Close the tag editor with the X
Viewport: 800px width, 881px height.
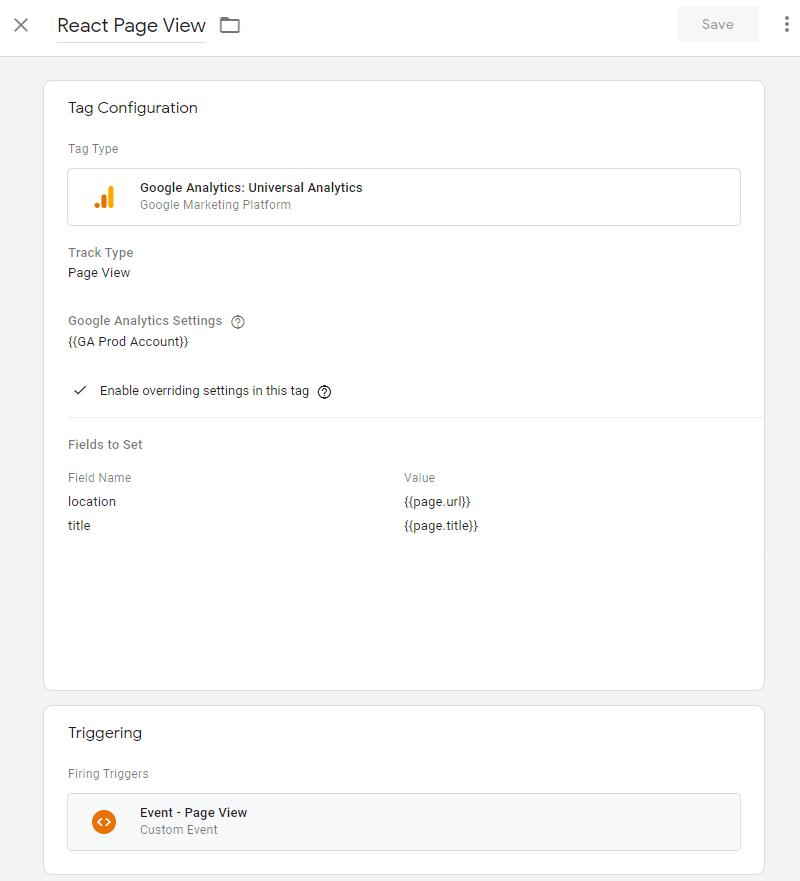pos(21,24)
